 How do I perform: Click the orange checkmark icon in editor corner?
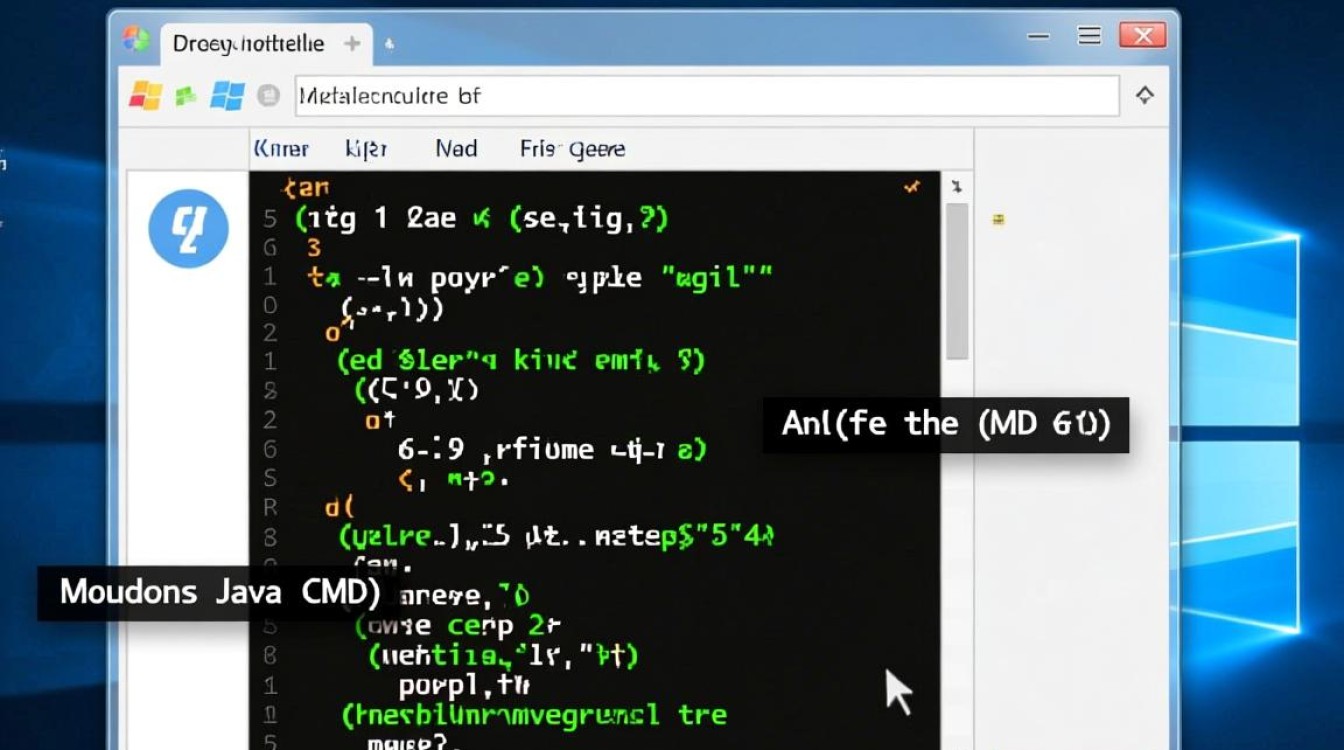[911, 187]
